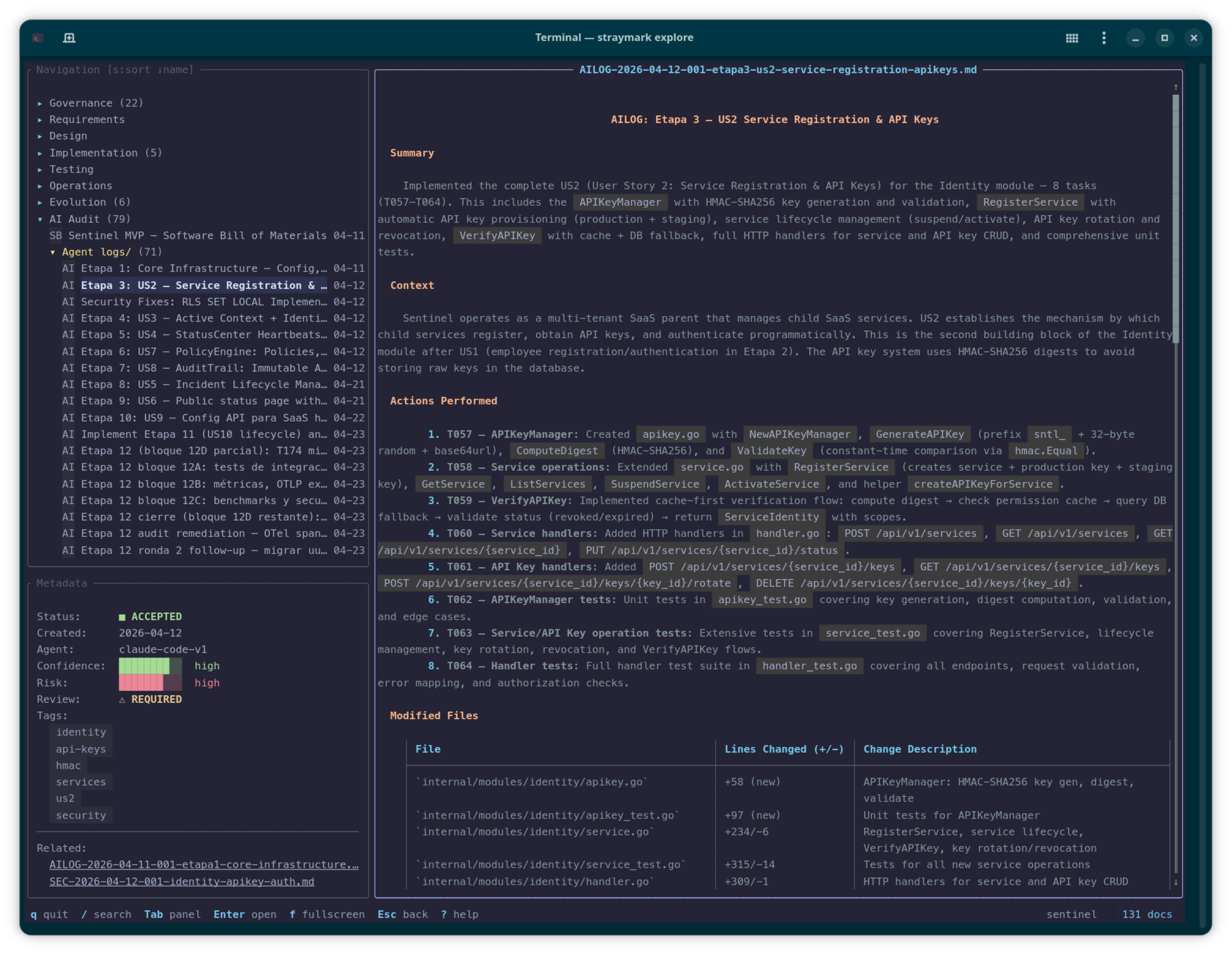Click the api-keys tag
Screen dimensions: 1232x955
(81, 748)
